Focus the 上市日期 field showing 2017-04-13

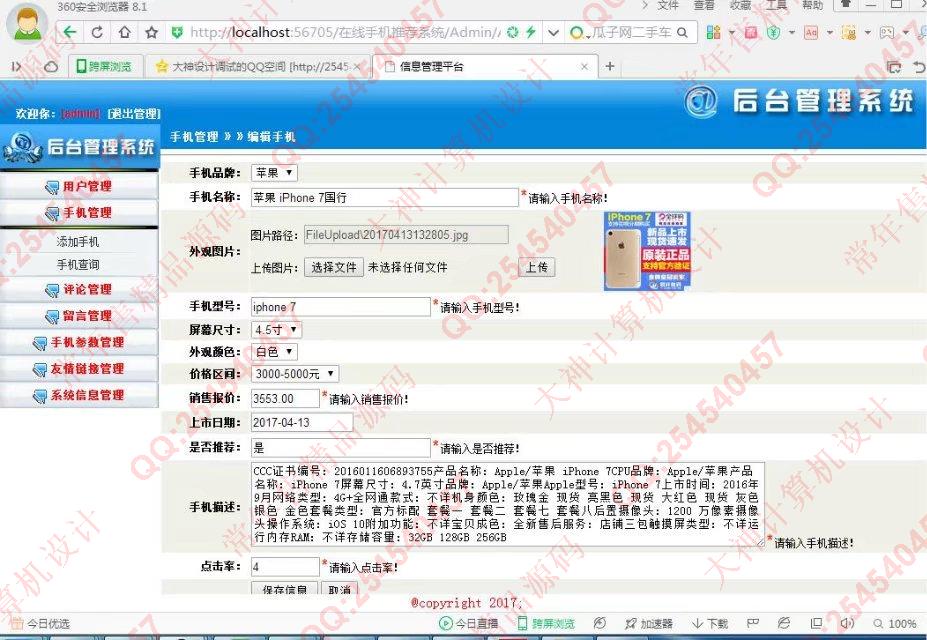[302, 423]
